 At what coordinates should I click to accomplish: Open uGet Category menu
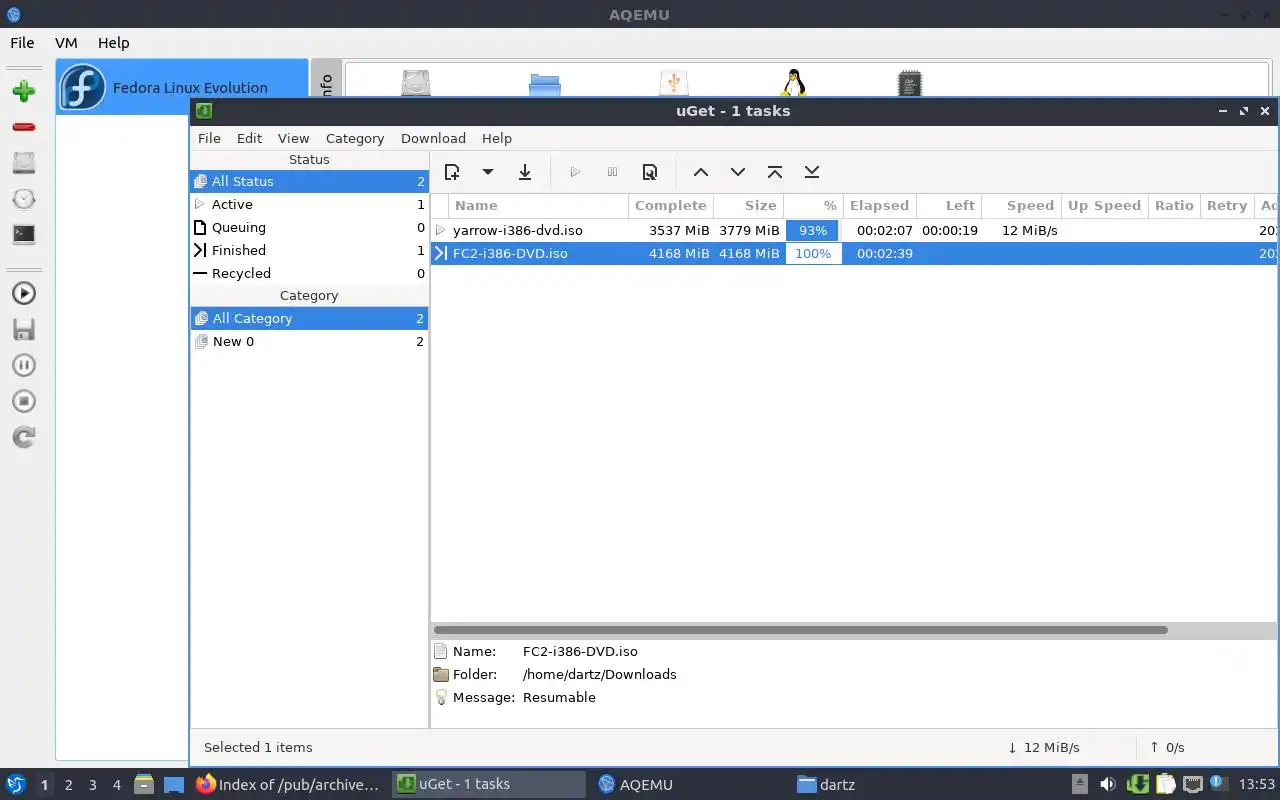(355, 138)
